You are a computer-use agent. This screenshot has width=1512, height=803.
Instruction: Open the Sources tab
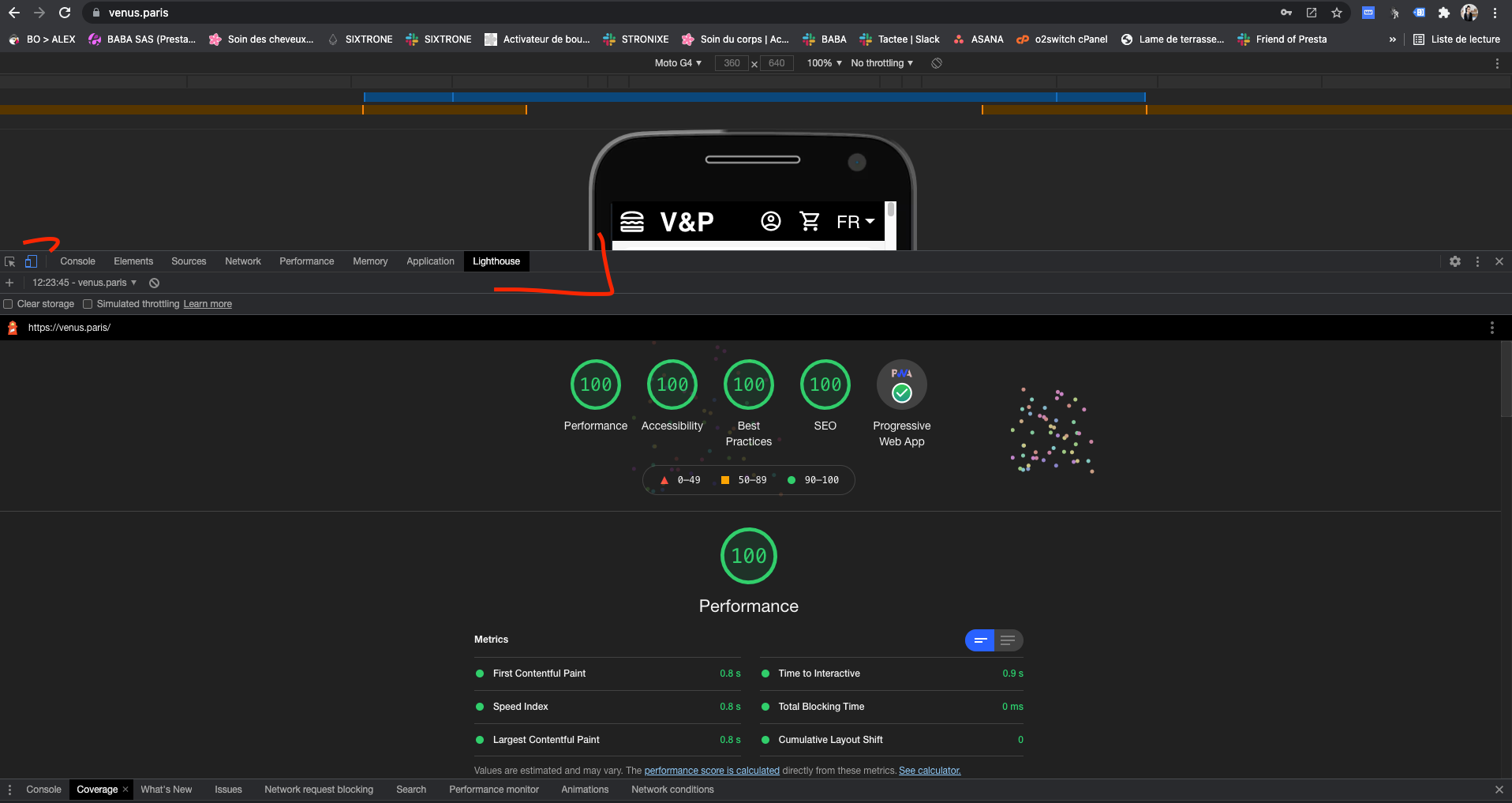click(189, 261)
